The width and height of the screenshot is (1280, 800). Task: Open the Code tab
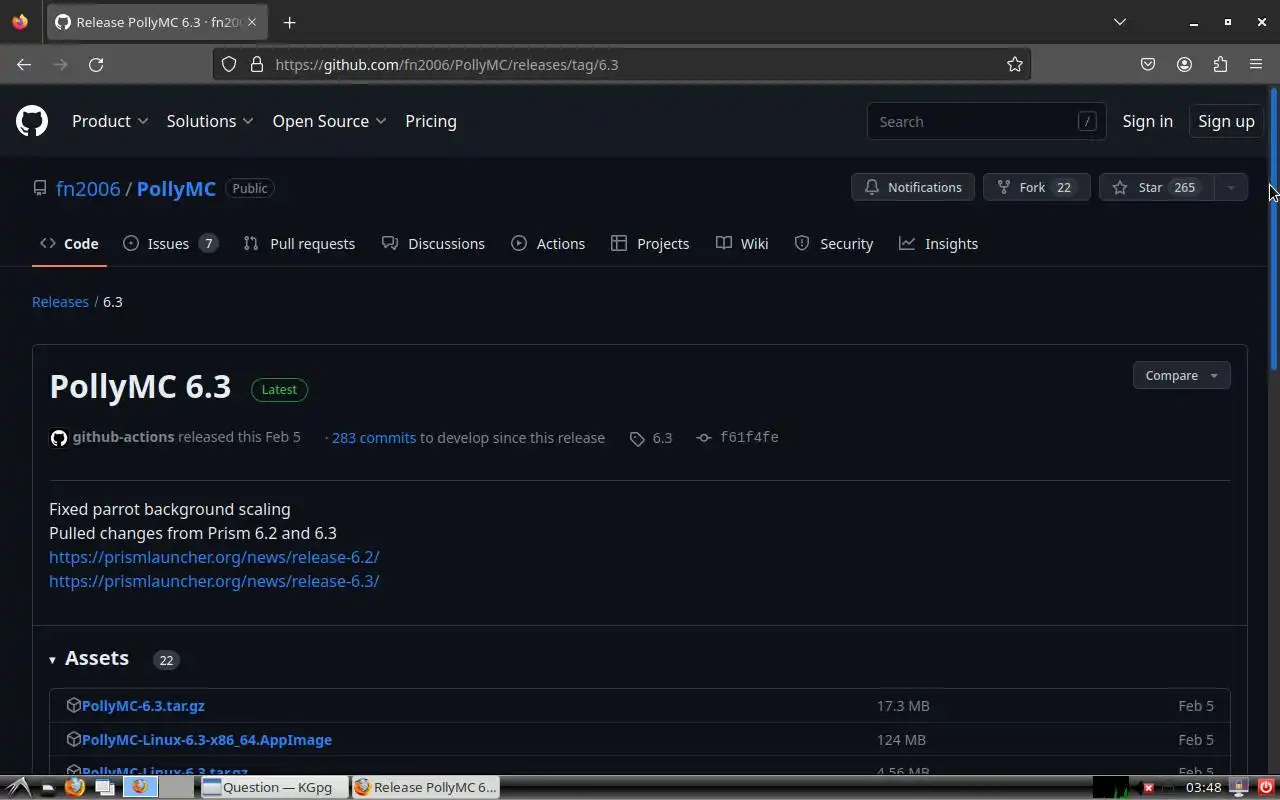pyautogui.click(x=69, y=244)
